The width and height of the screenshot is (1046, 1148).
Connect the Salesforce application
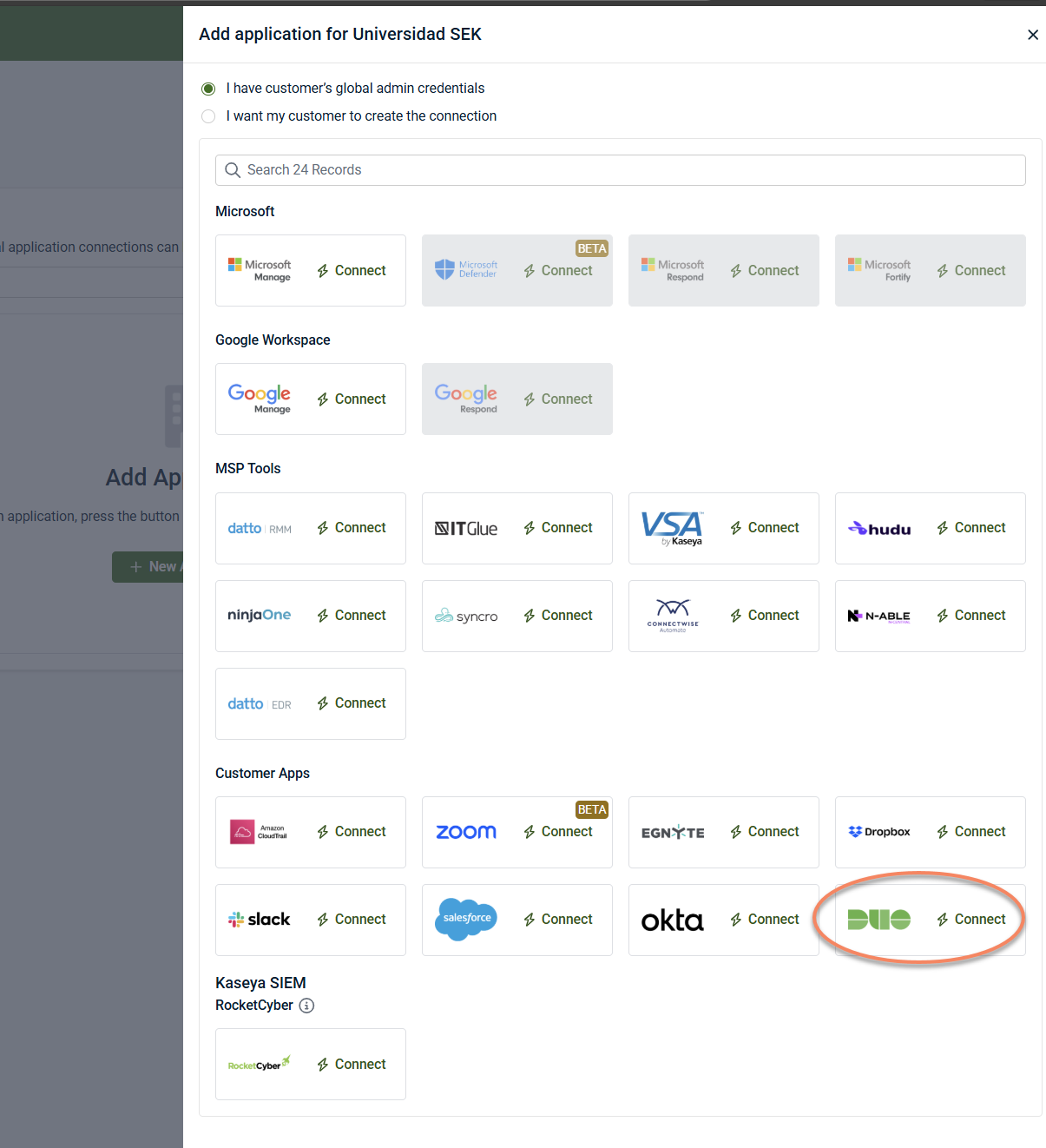tap(558, 920)
